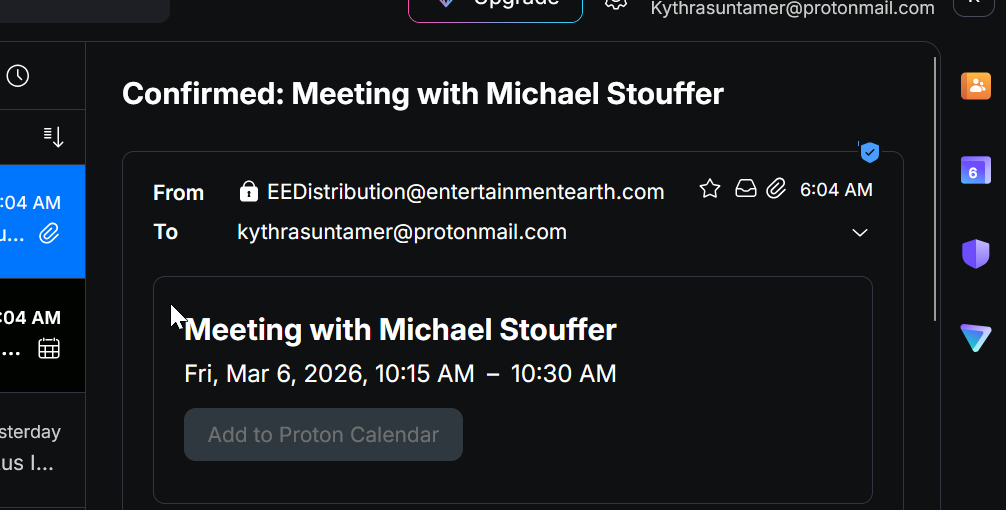Open the Kythrasuntamer account menu
Screen dimensions: 1006x510
792,8
